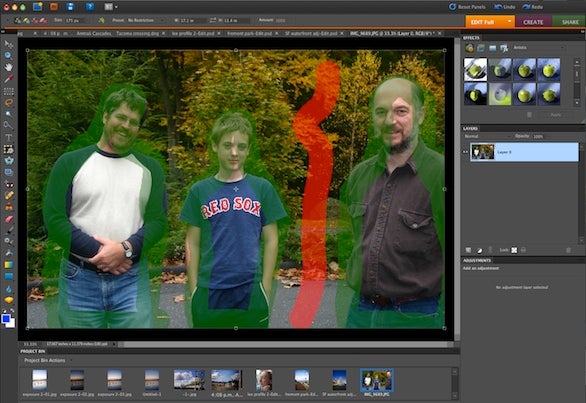Click the Redo button
This screenshot has width=586, height=403.
(533, 7)
